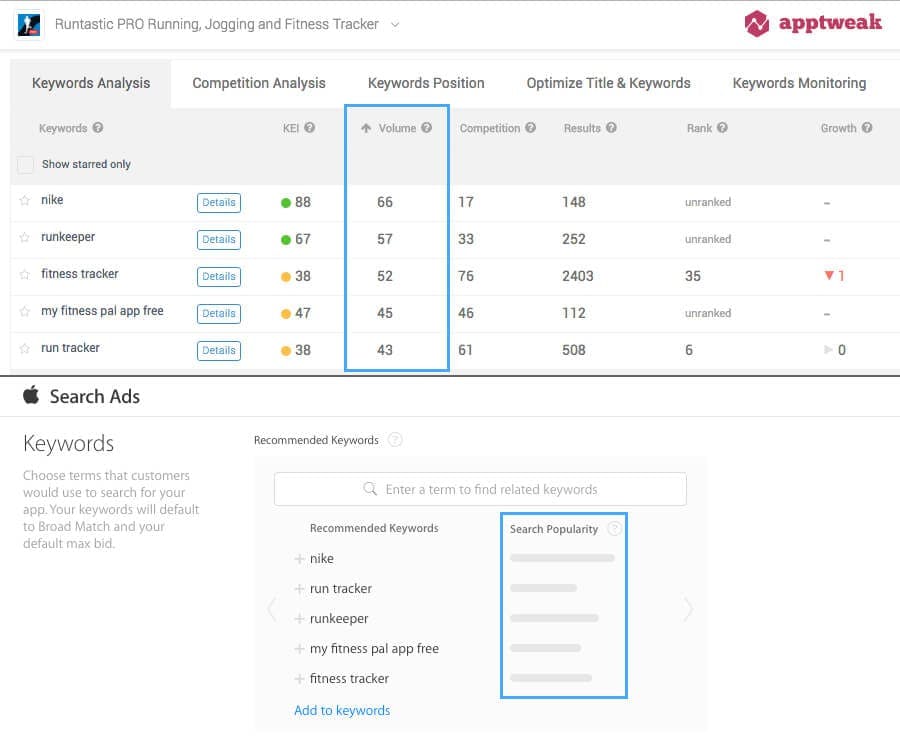Viewport: 900px width, 750px height.
Task: Click help icon beside Competition column
Action: pyautogui.click(x=531, y=128)
